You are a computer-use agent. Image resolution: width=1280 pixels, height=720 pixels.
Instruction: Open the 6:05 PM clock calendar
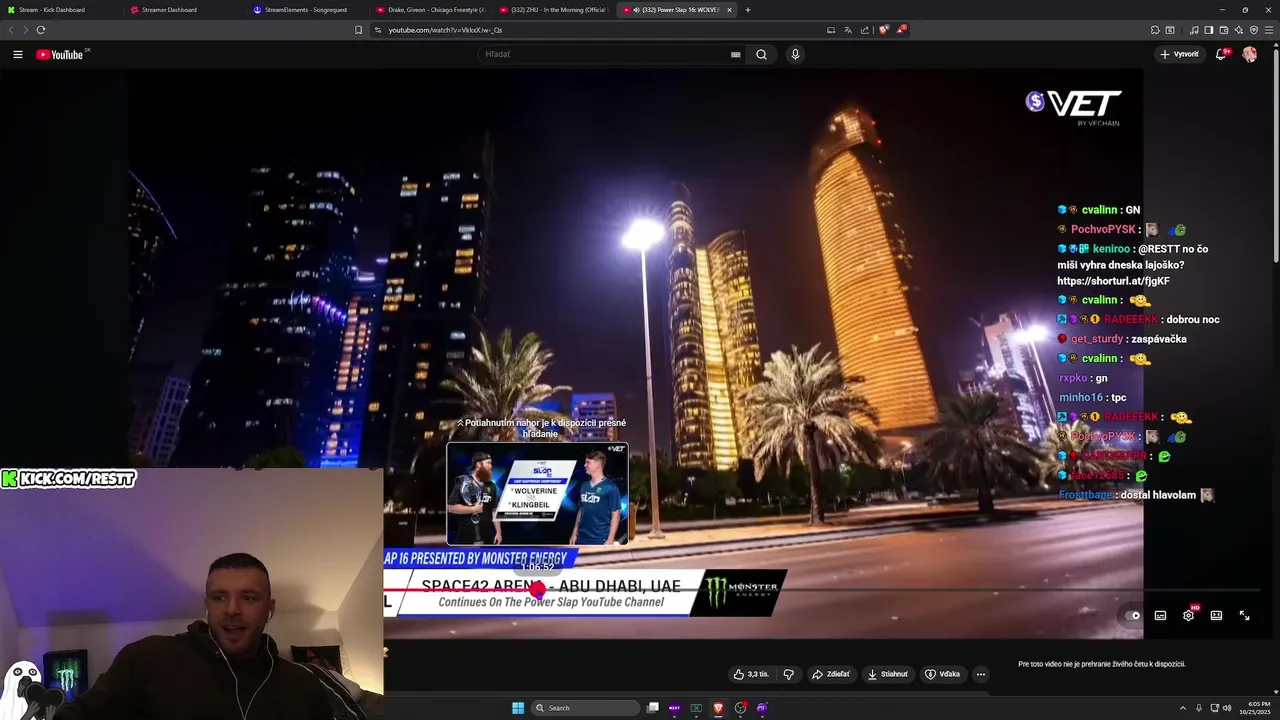(x=1254, y=708)
